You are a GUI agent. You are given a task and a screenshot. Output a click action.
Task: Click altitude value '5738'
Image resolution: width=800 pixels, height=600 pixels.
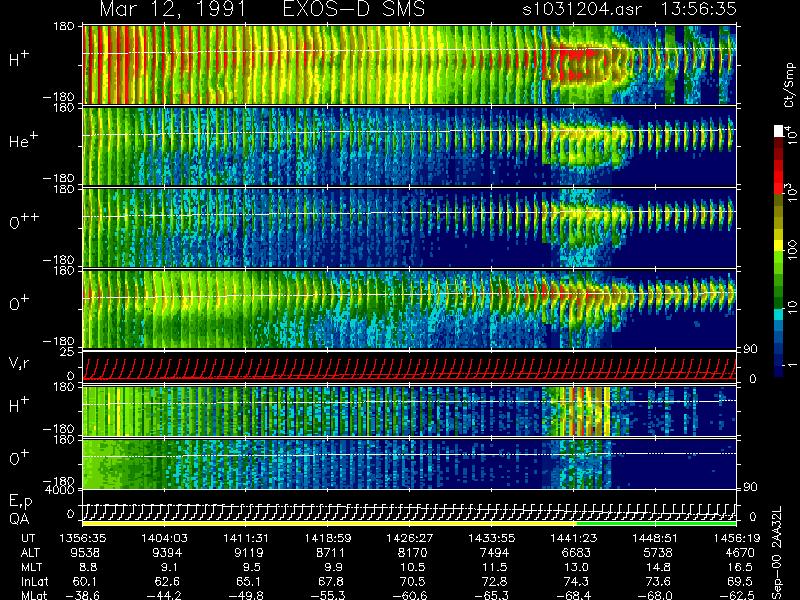point(659,553)
